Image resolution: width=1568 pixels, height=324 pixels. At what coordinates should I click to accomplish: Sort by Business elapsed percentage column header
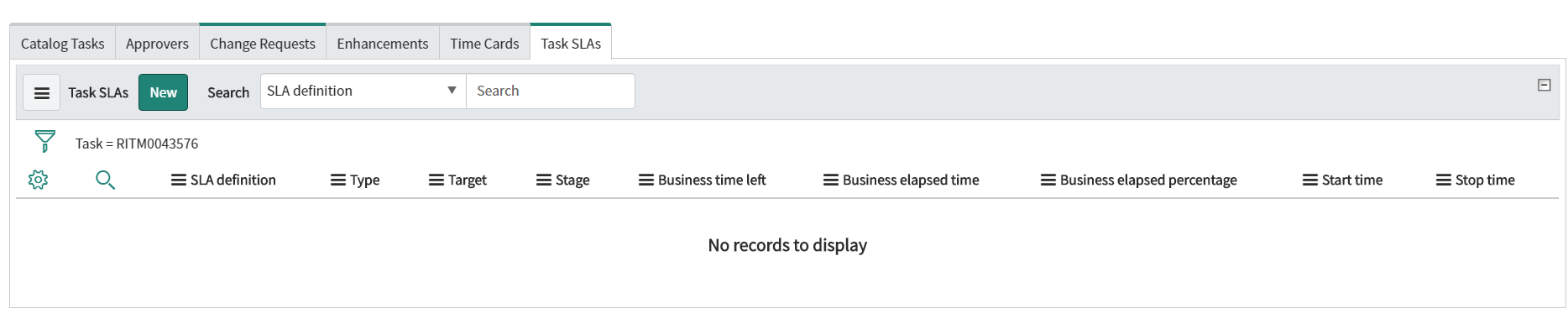(1148, 180)
